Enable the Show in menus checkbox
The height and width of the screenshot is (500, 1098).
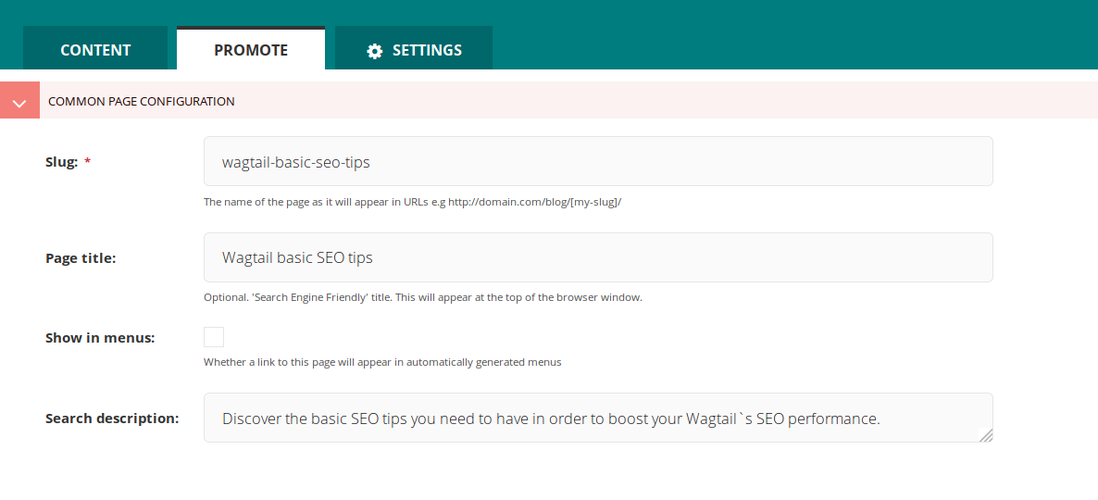coord(214,337)
